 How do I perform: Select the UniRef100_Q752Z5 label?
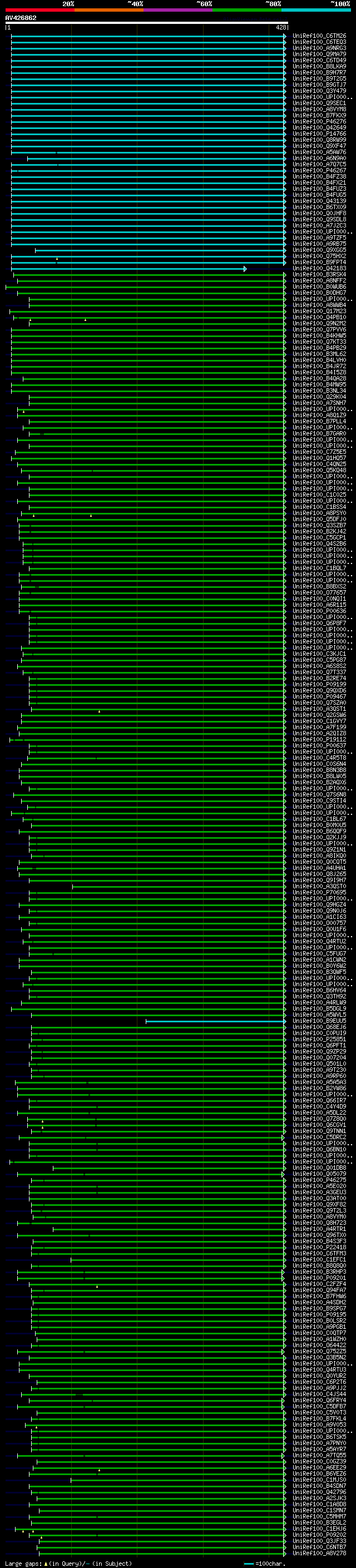click(x=319, y=1352)
